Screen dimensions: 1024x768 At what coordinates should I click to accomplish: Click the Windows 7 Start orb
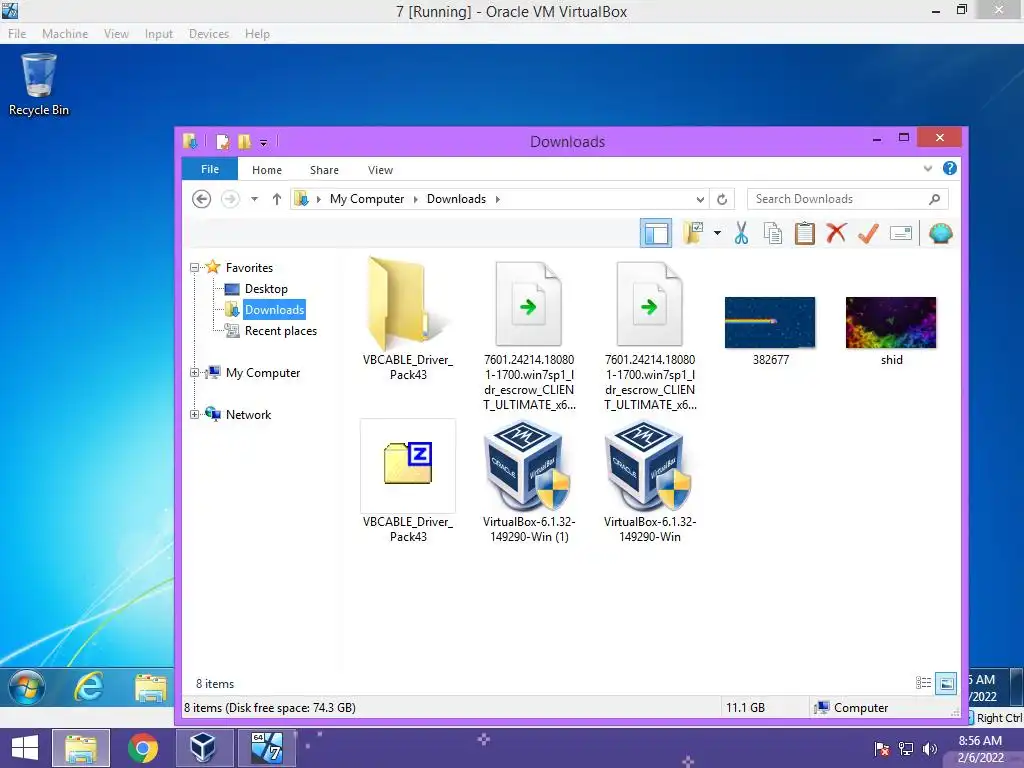point(26,686)
